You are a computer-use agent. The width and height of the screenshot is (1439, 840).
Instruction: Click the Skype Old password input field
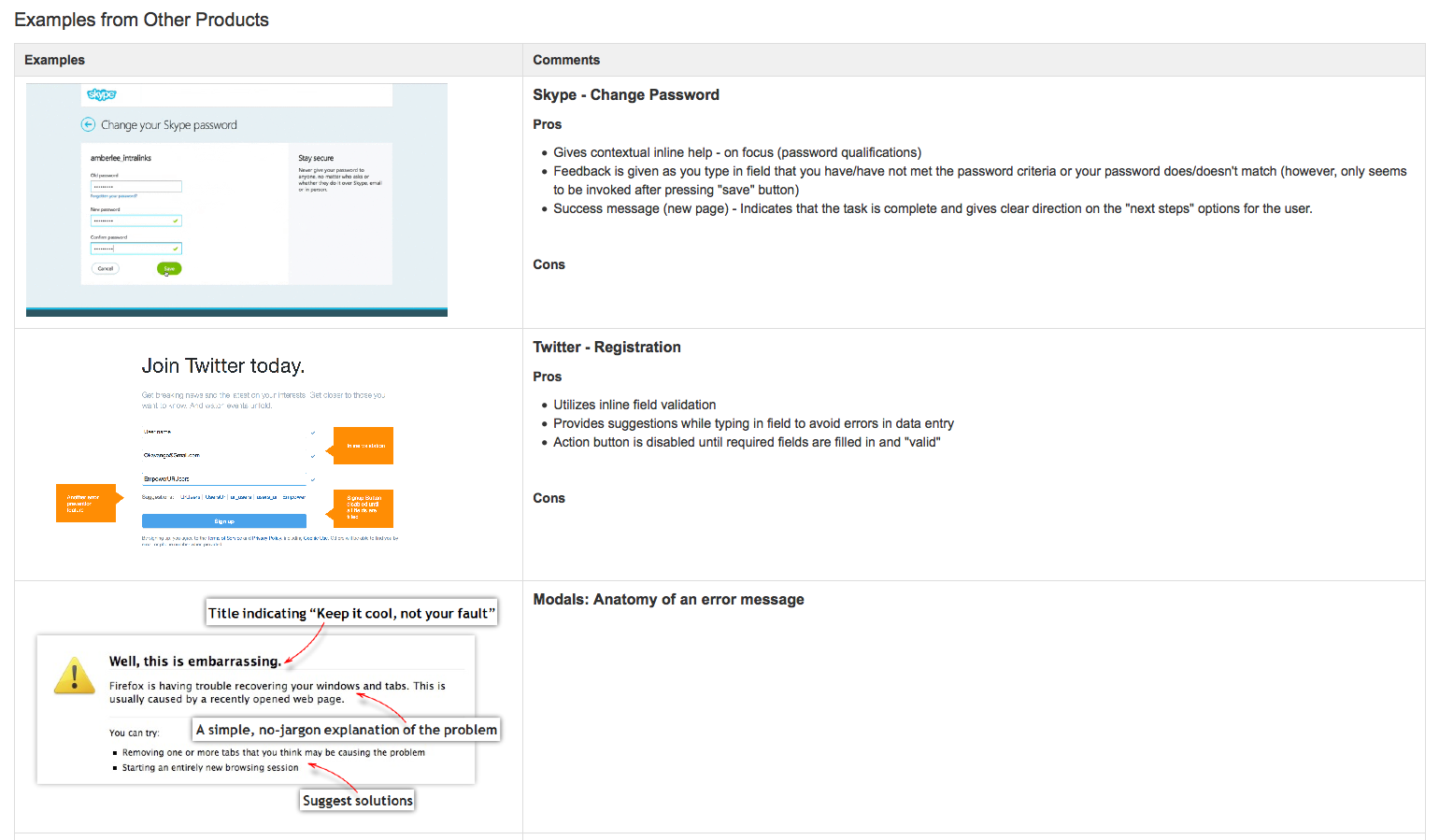(135, 187)
